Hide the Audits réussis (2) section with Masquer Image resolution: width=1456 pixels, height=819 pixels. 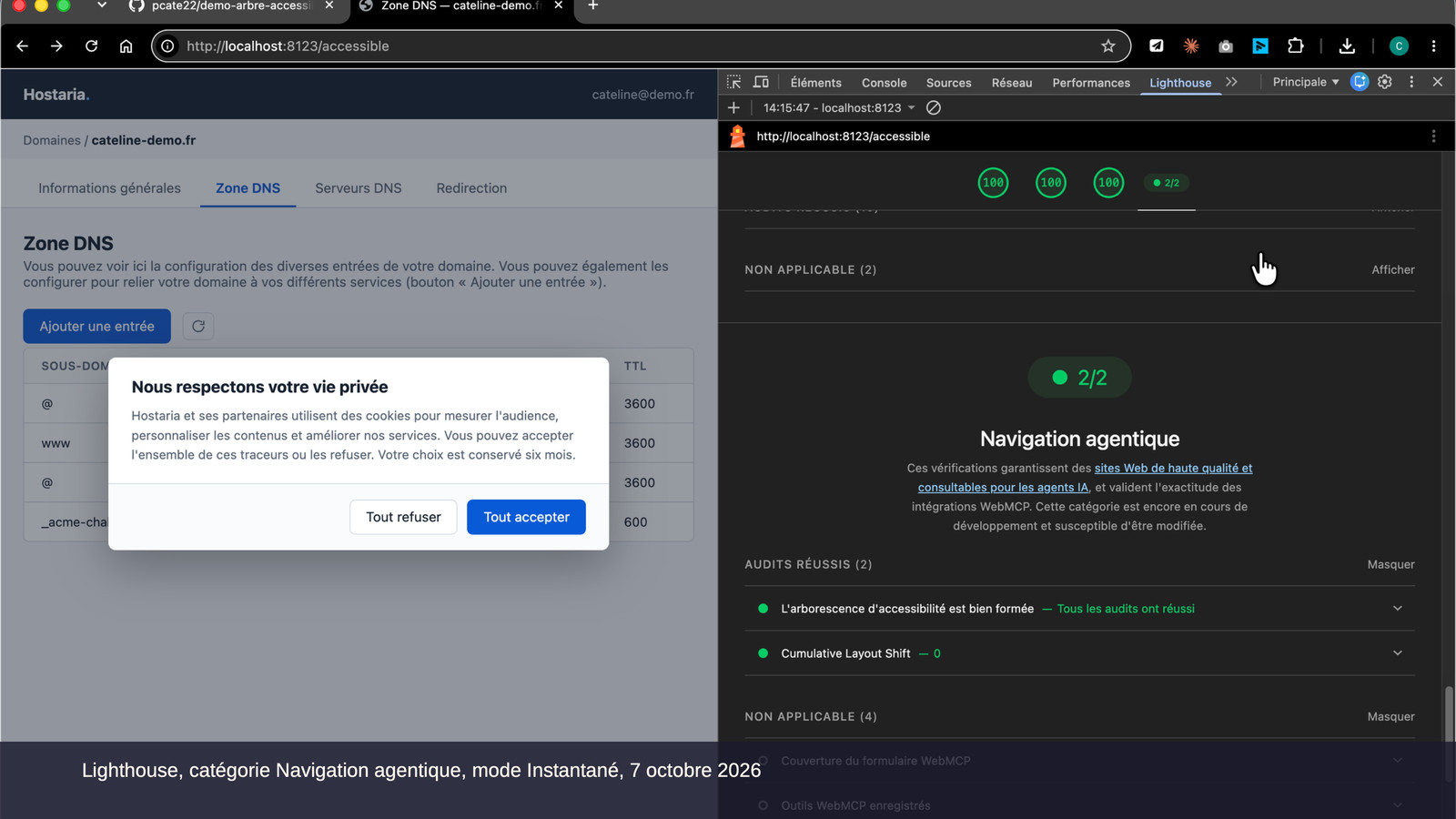click(1390, 564)
